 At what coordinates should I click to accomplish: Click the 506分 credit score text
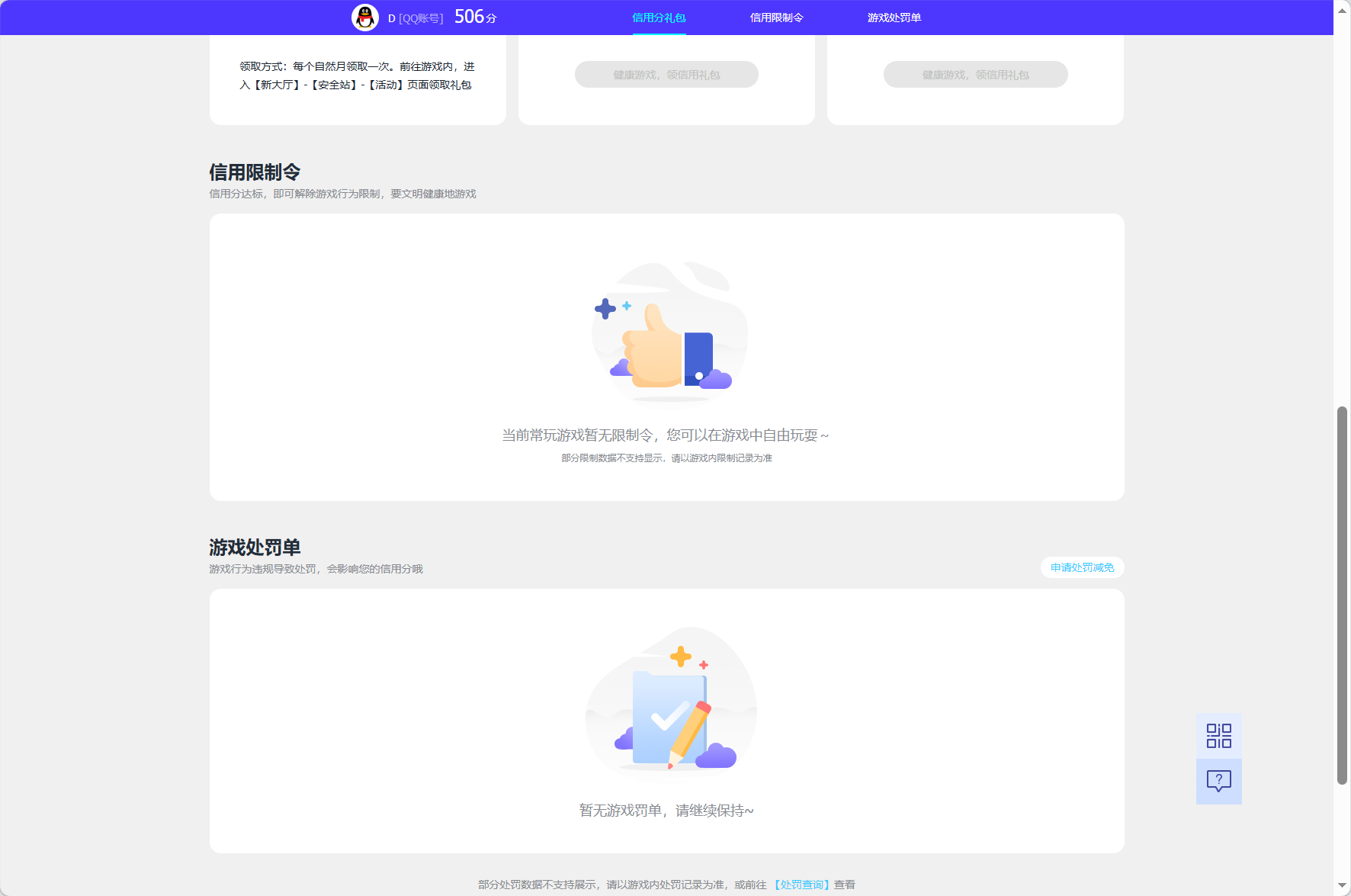click(x=476, y=17)
